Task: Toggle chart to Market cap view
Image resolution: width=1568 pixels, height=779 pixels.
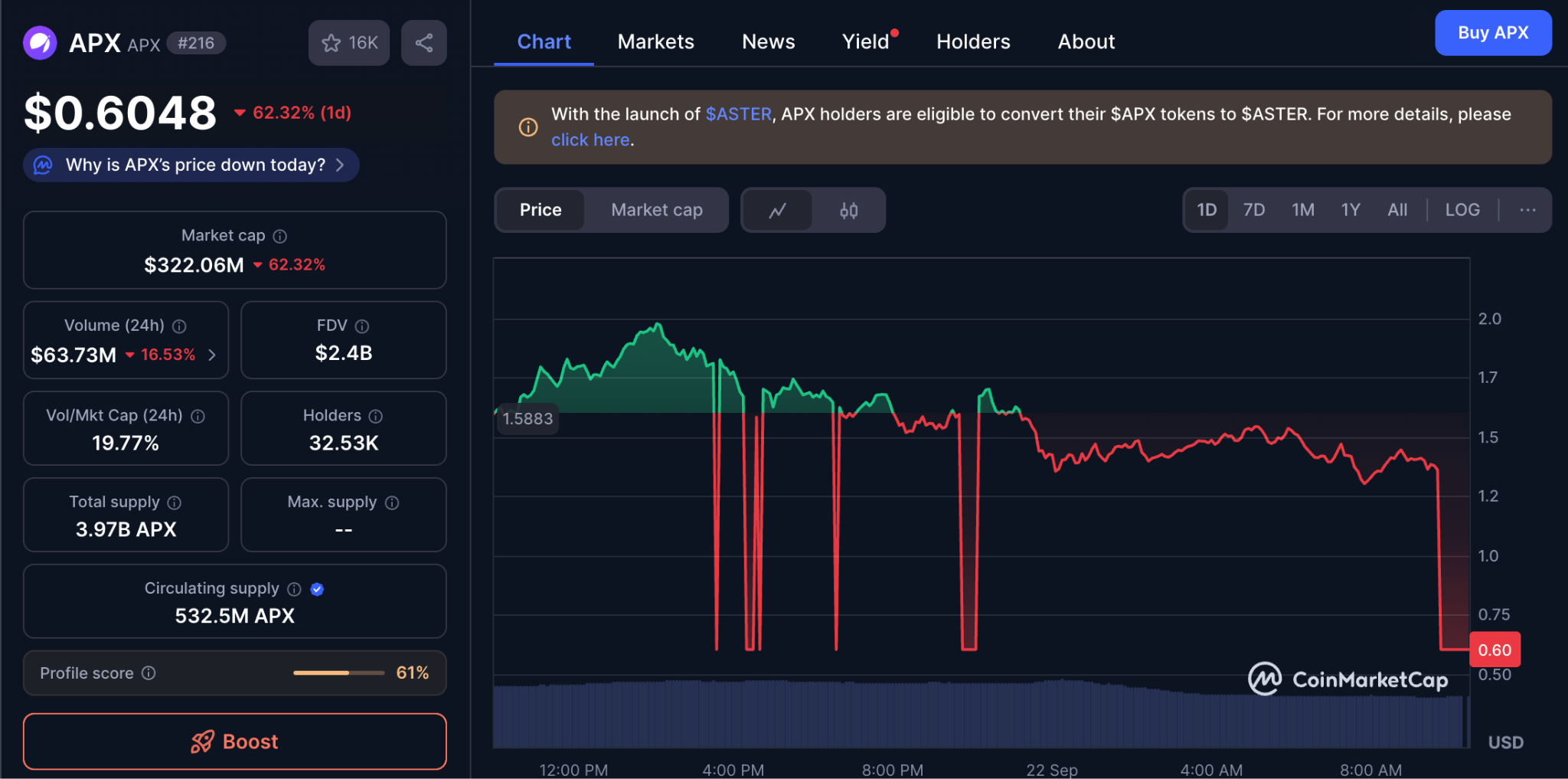Action: [656, 210]
